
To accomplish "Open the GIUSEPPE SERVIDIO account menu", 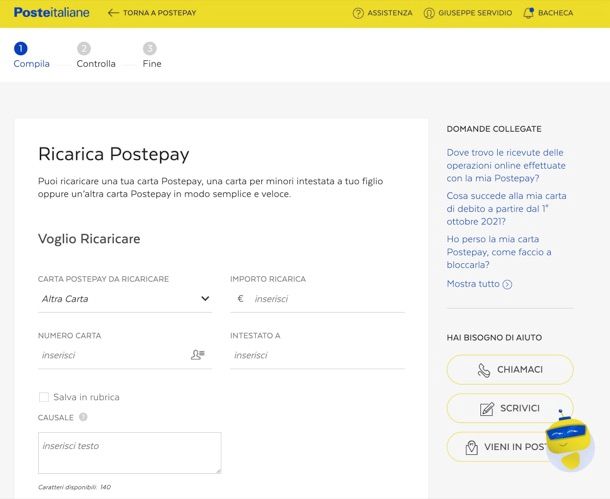I will click(x=475, y=13).
